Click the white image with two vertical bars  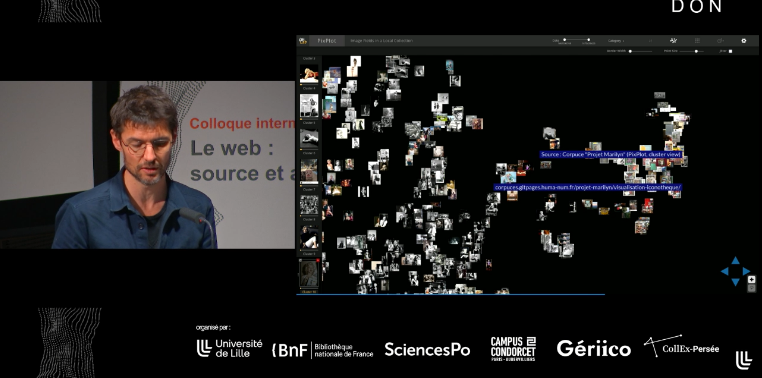tap(364, 191)
